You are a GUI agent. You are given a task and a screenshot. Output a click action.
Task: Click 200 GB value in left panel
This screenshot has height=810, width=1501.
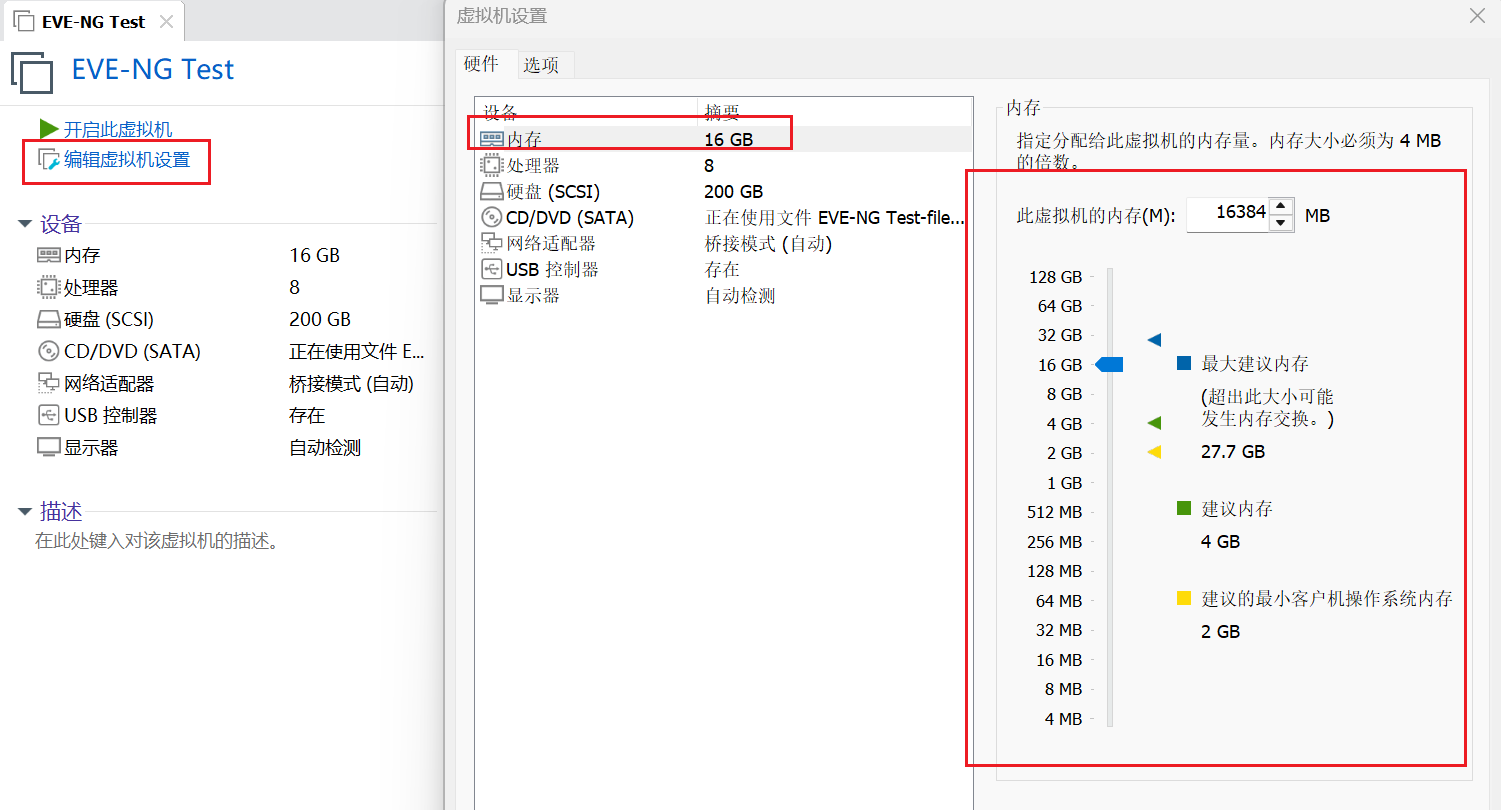coord(320,320)
